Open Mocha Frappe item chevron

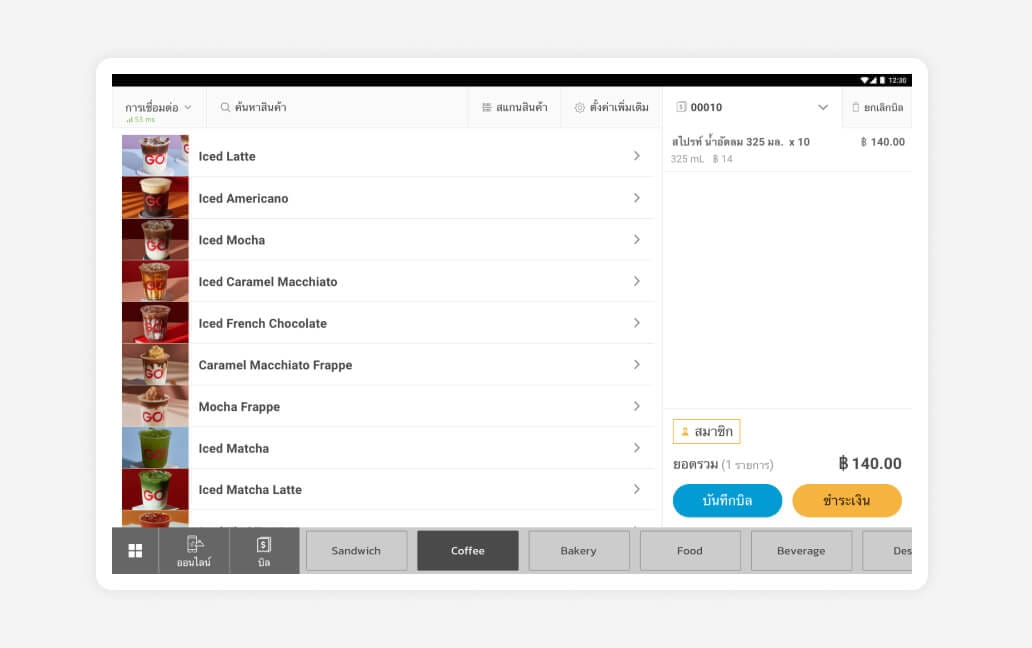tap(636, 406)
